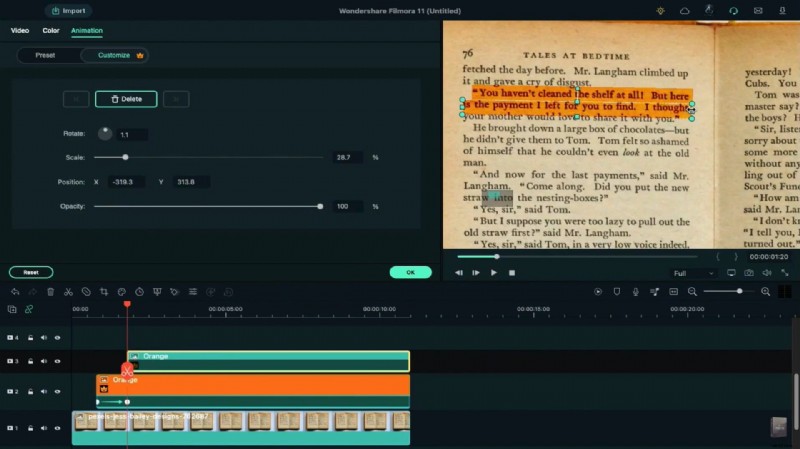This screenshot has height=449, width=800.
Task: Switch to the Color tab
Action: (51, 31)
